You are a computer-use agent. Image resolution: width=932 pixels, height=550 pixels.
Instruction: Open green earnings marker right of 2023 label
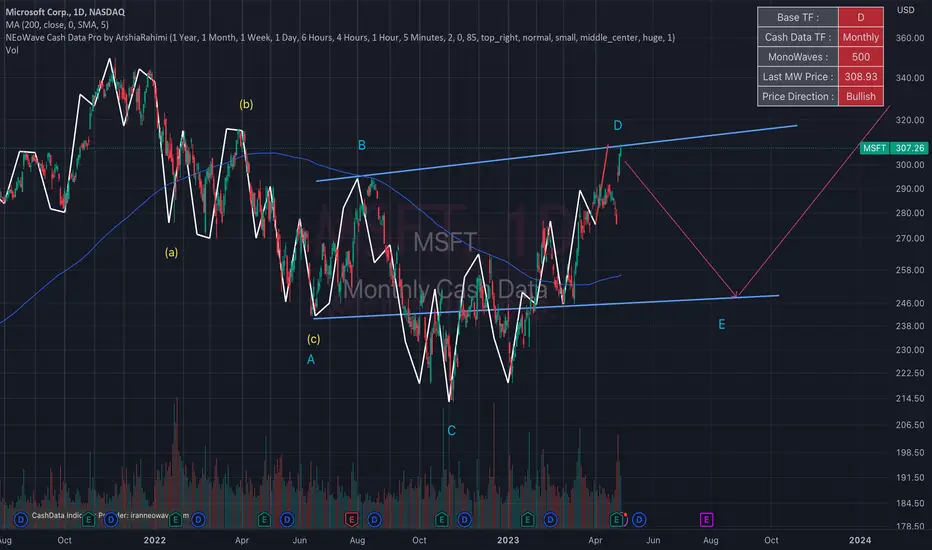pyautogui.click(x=527, y=520)
